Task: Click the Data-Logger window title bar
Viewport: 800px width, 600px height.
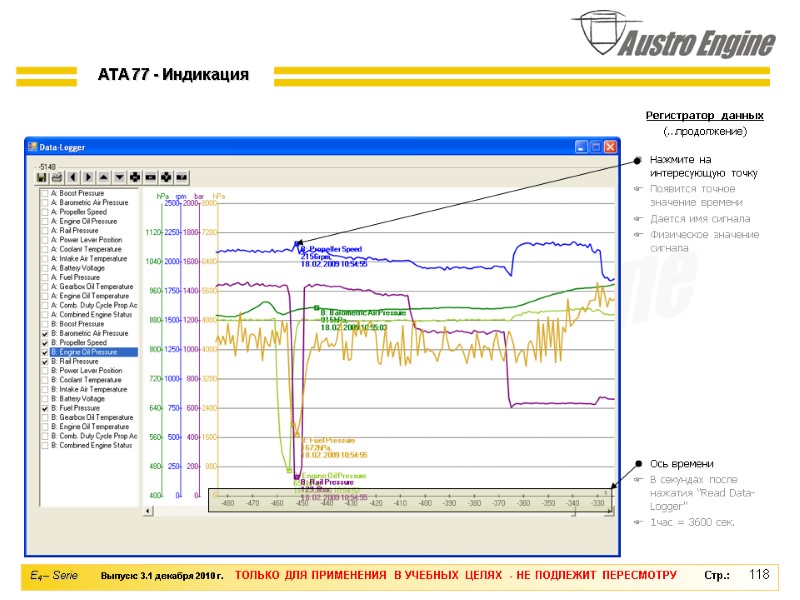Action: click(322, 147)
